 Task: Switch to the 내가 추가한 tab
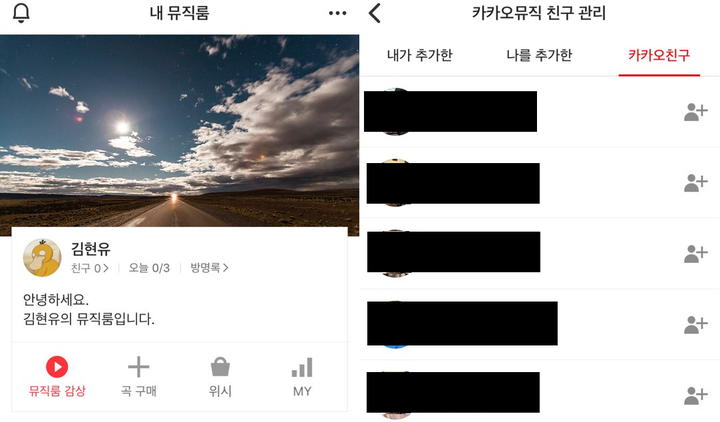tap(420, 55)
